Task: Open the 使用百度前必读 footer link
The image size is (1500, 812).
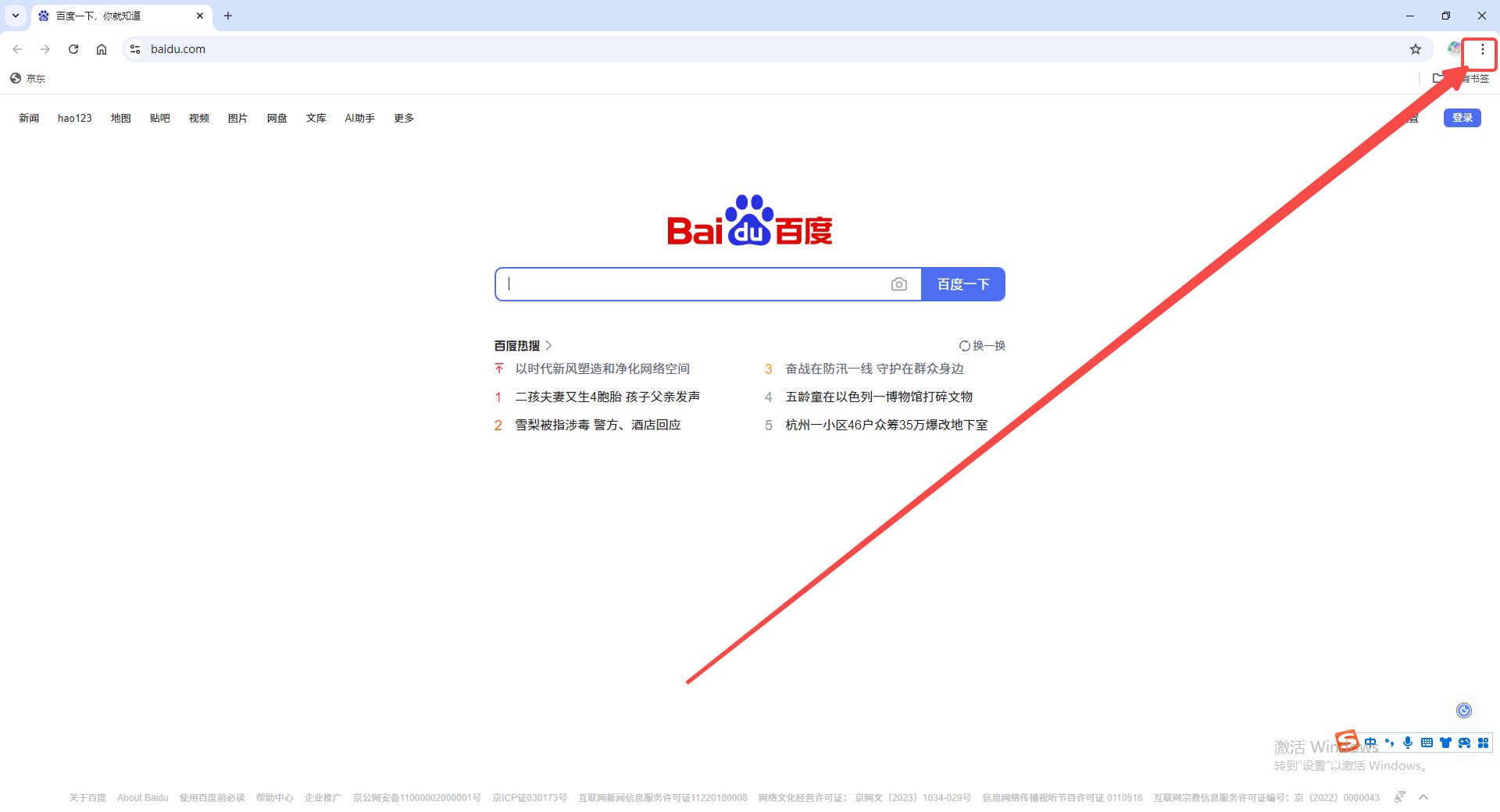Action: click(x=212, y=798)
